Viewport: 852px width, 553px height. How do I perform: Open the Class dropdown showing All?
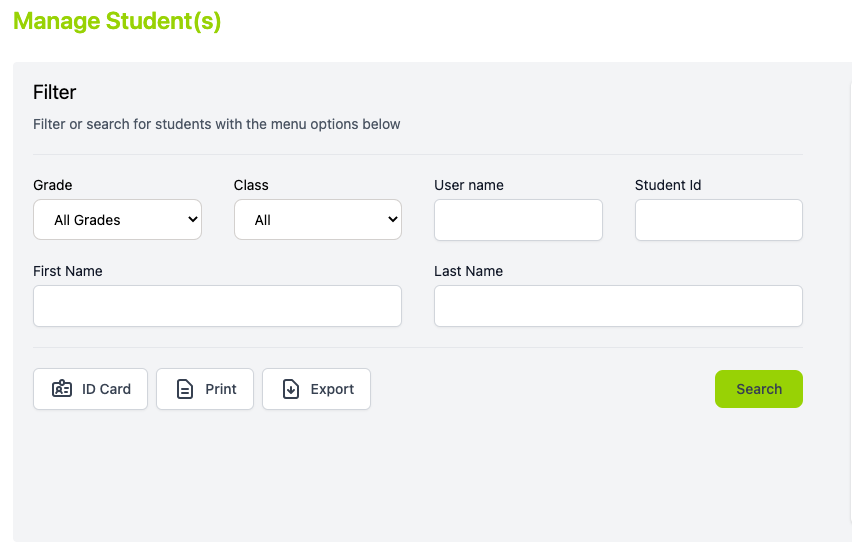(318, 219)
